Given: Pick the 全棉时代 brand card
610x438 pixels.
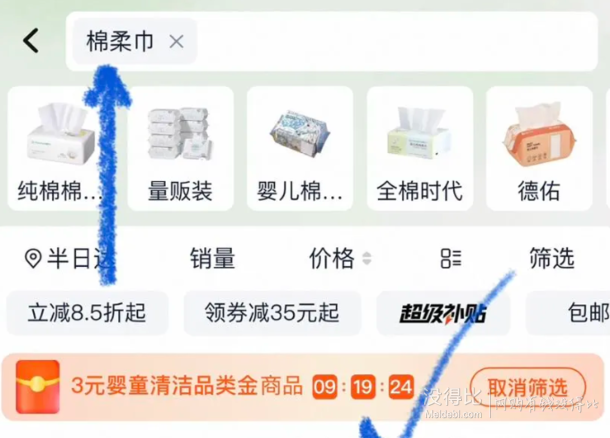Looking at the screenshot, I should (420, 149).
